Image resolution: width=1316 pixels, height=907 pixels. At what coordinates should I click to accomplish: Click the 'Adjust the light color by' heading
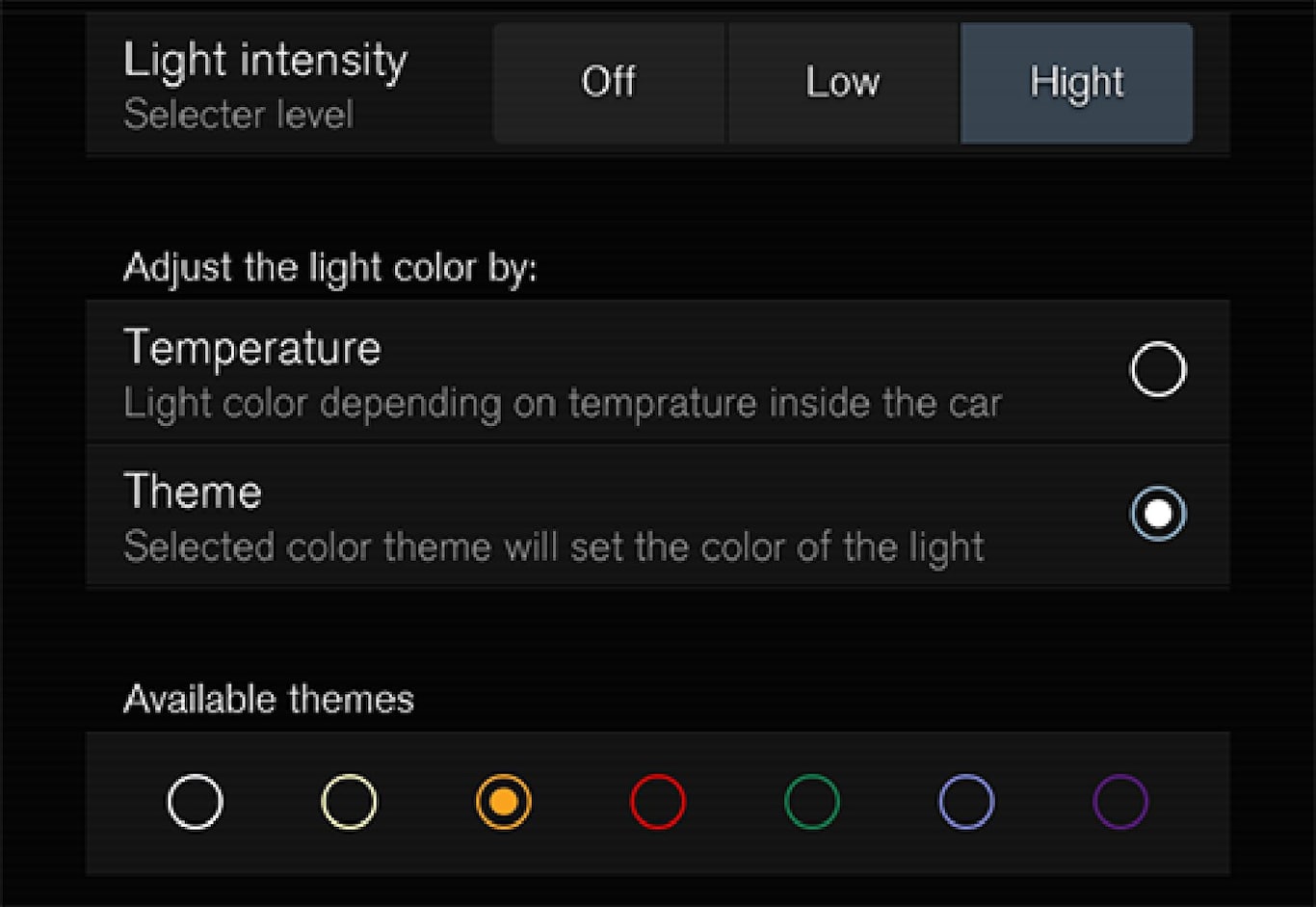[329, 267]
